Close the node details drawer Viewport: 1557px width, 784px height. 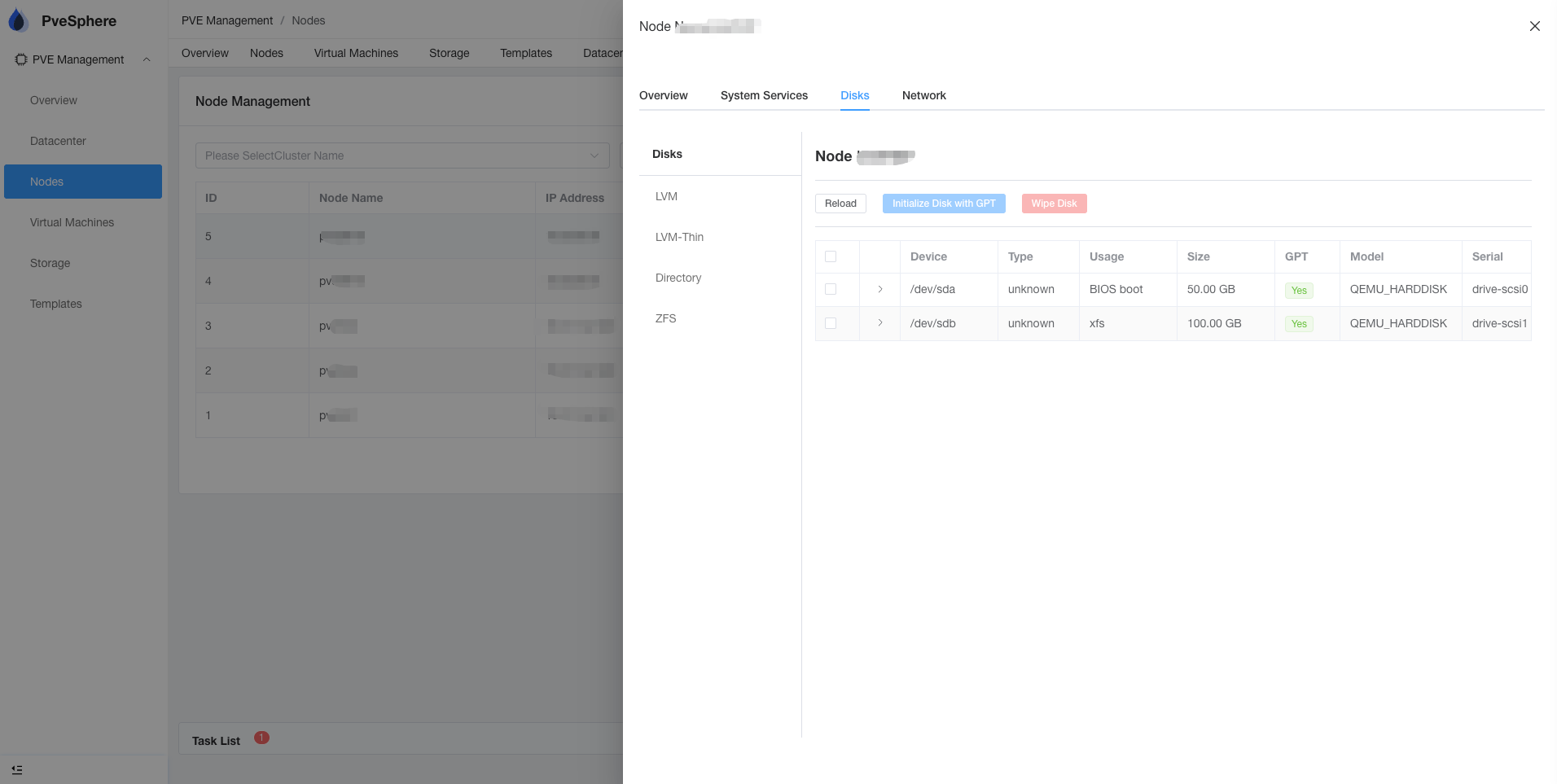click(x=1534, y=26)
